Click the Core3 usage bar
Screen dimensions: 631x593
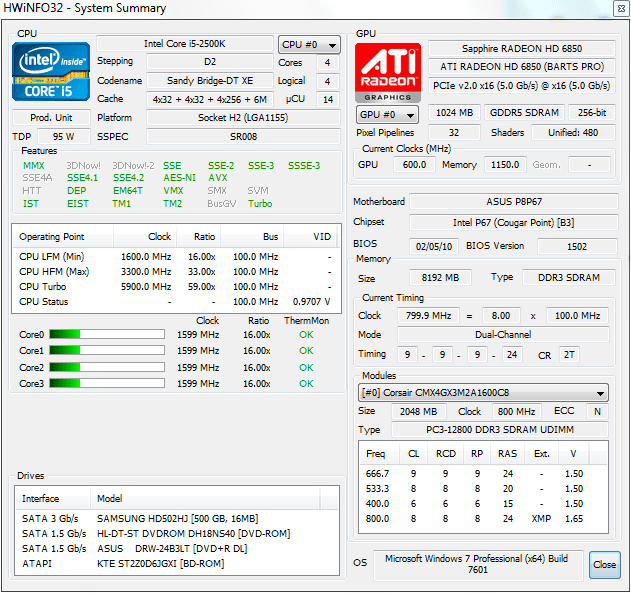click(x=107, y=383)
